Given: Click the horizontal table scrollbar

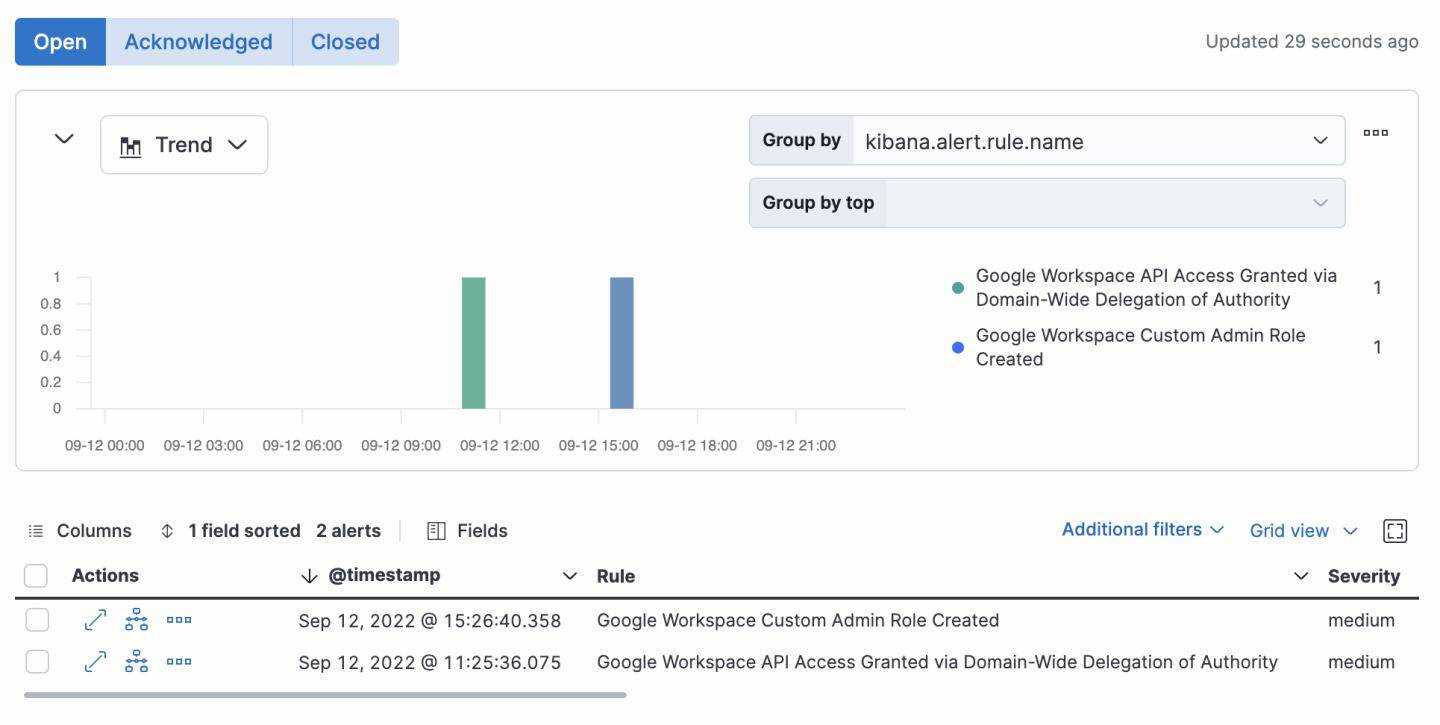Looking at the screenshot, I should 325,694.
